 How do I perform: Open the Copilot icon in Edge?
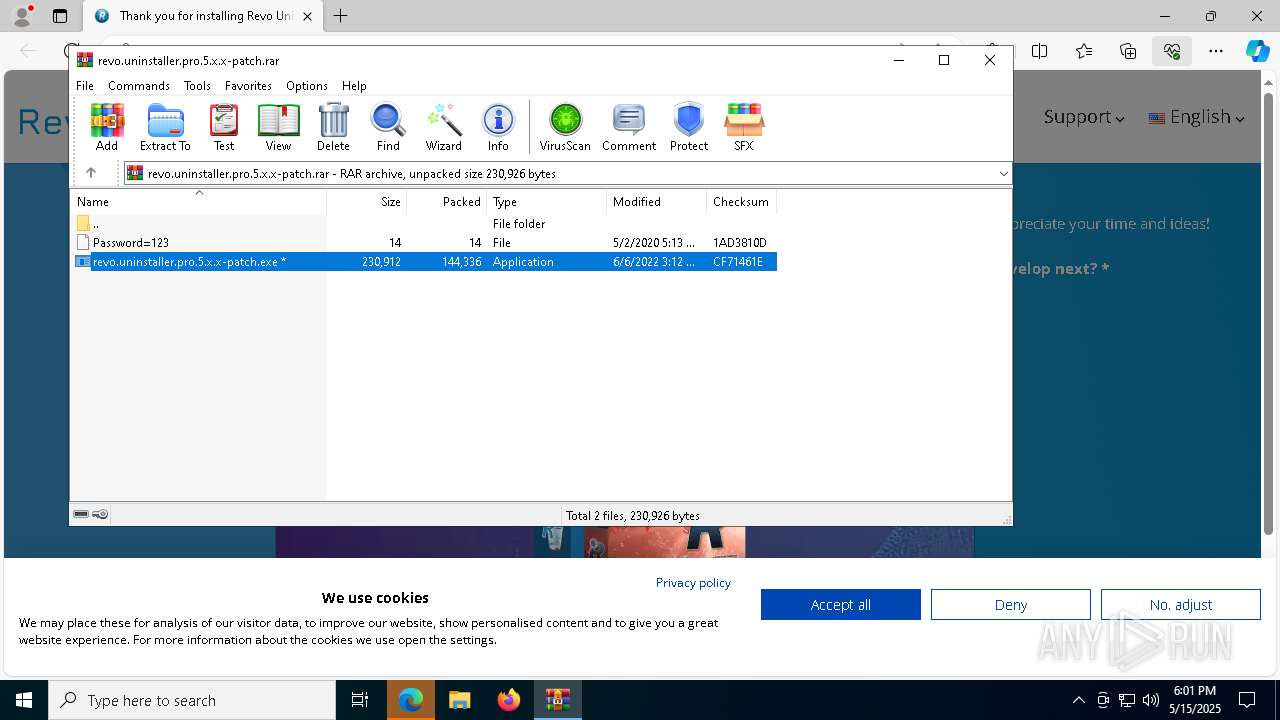(x=1257, y=51)
